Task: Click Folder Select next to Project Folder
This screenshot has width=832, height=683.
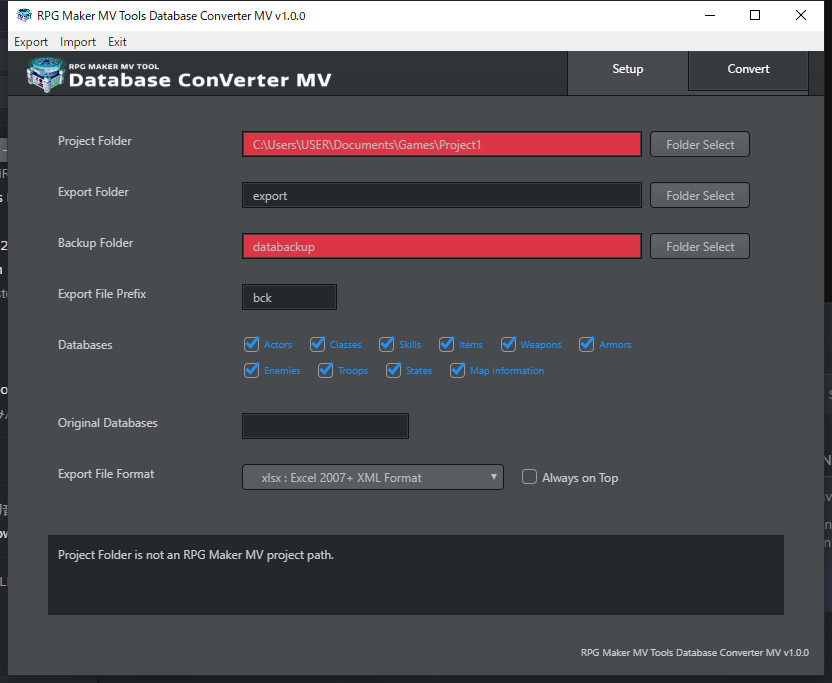Action: tap(699, 143)
